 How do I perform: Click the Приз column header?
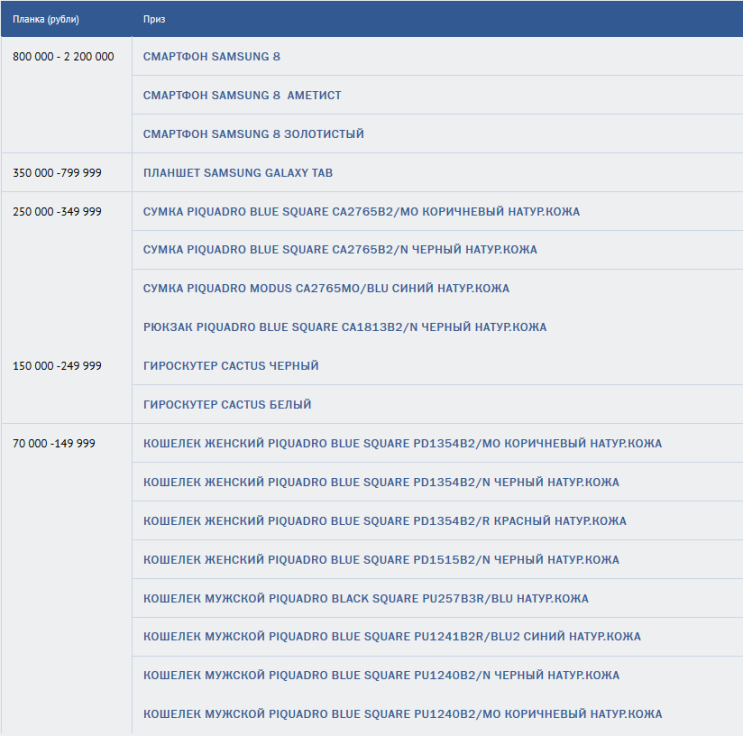[x=154, y=19]
